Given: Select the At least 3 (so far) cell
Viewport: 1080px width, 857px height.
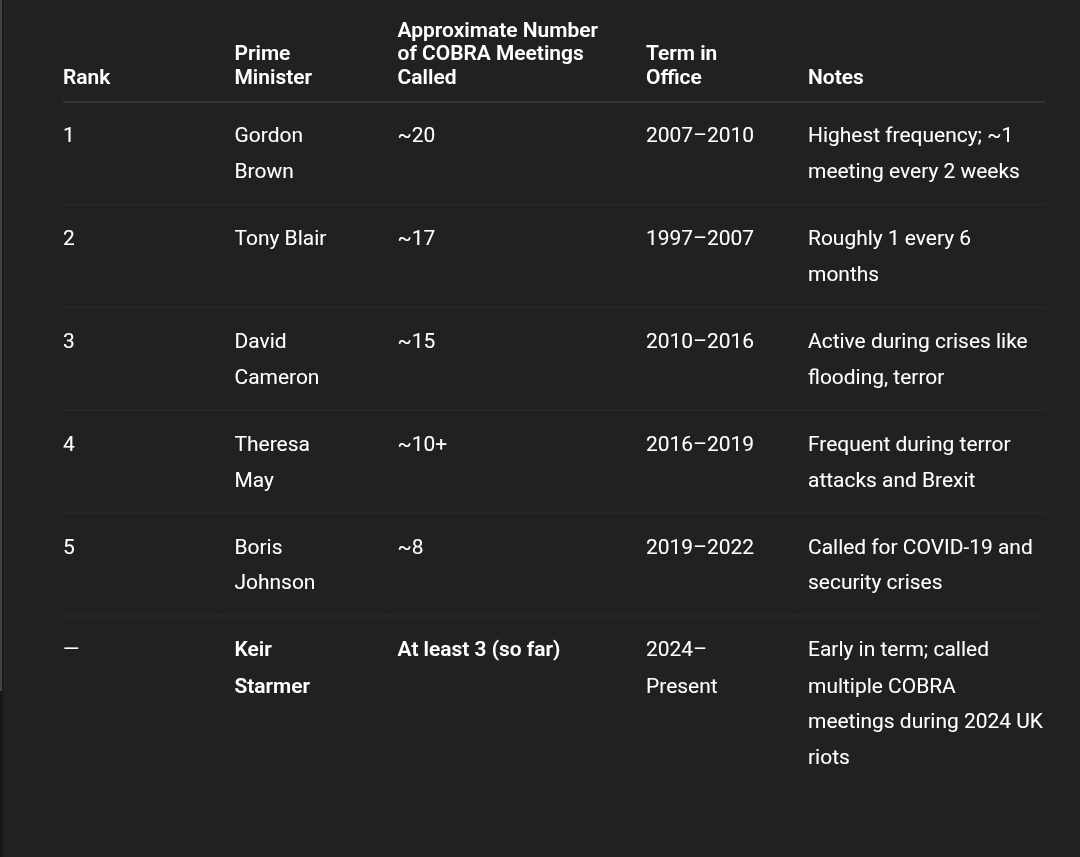Looking at the screenshot, I should click(479, 650).
